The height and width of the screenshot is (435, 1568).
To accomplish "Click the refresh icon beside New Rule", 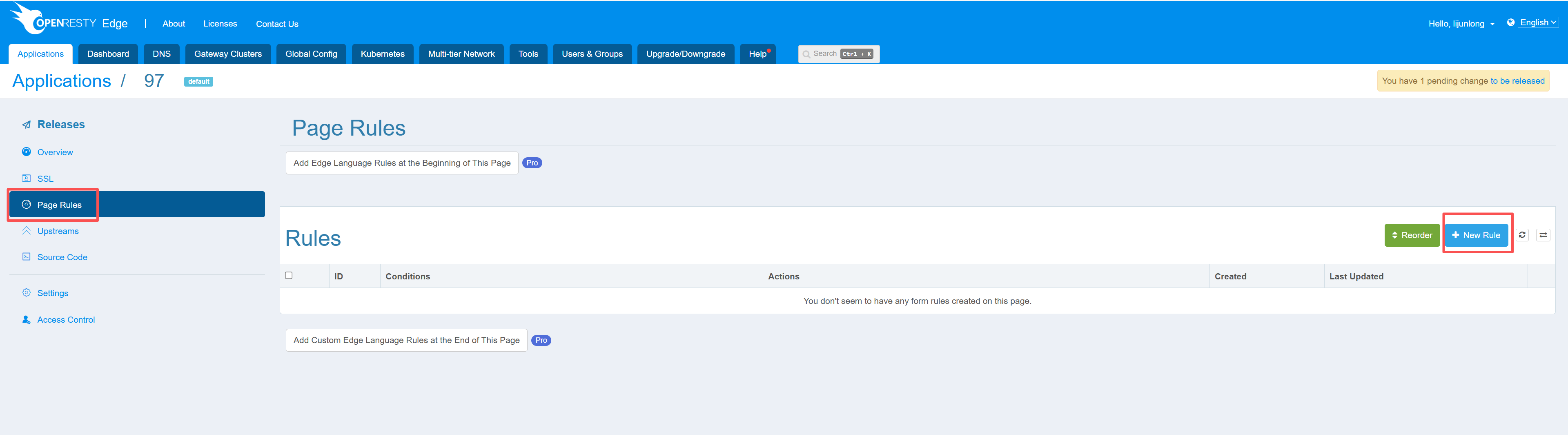I will [x=1522, y=235].
